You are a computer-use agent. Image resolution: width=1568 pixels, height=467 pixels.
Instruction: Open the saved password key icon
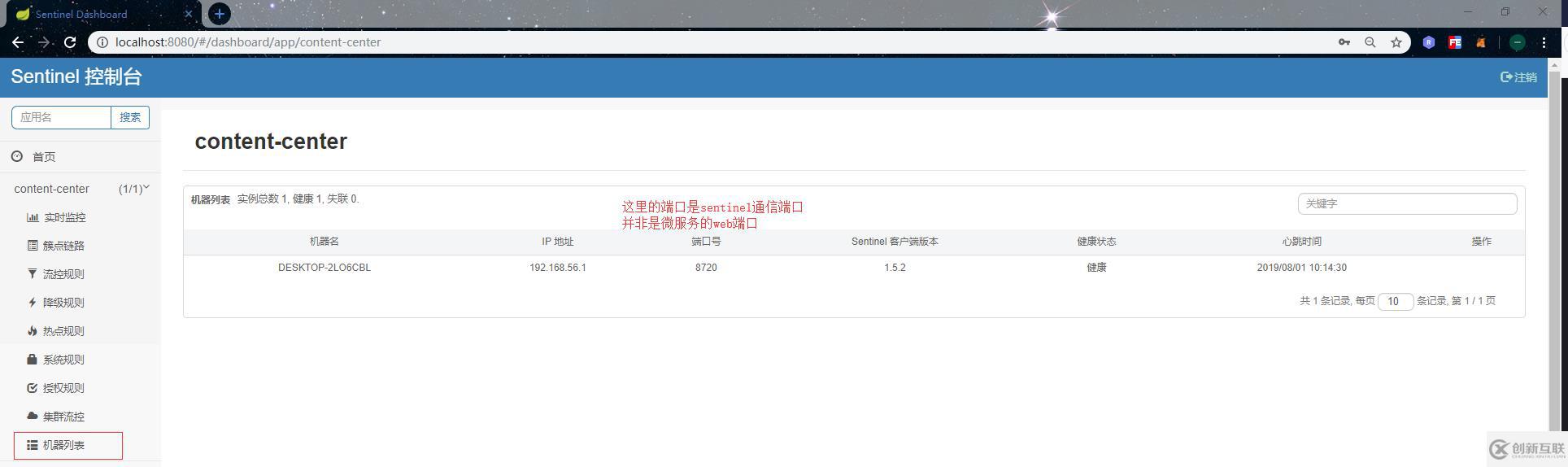click(1344, 42)
